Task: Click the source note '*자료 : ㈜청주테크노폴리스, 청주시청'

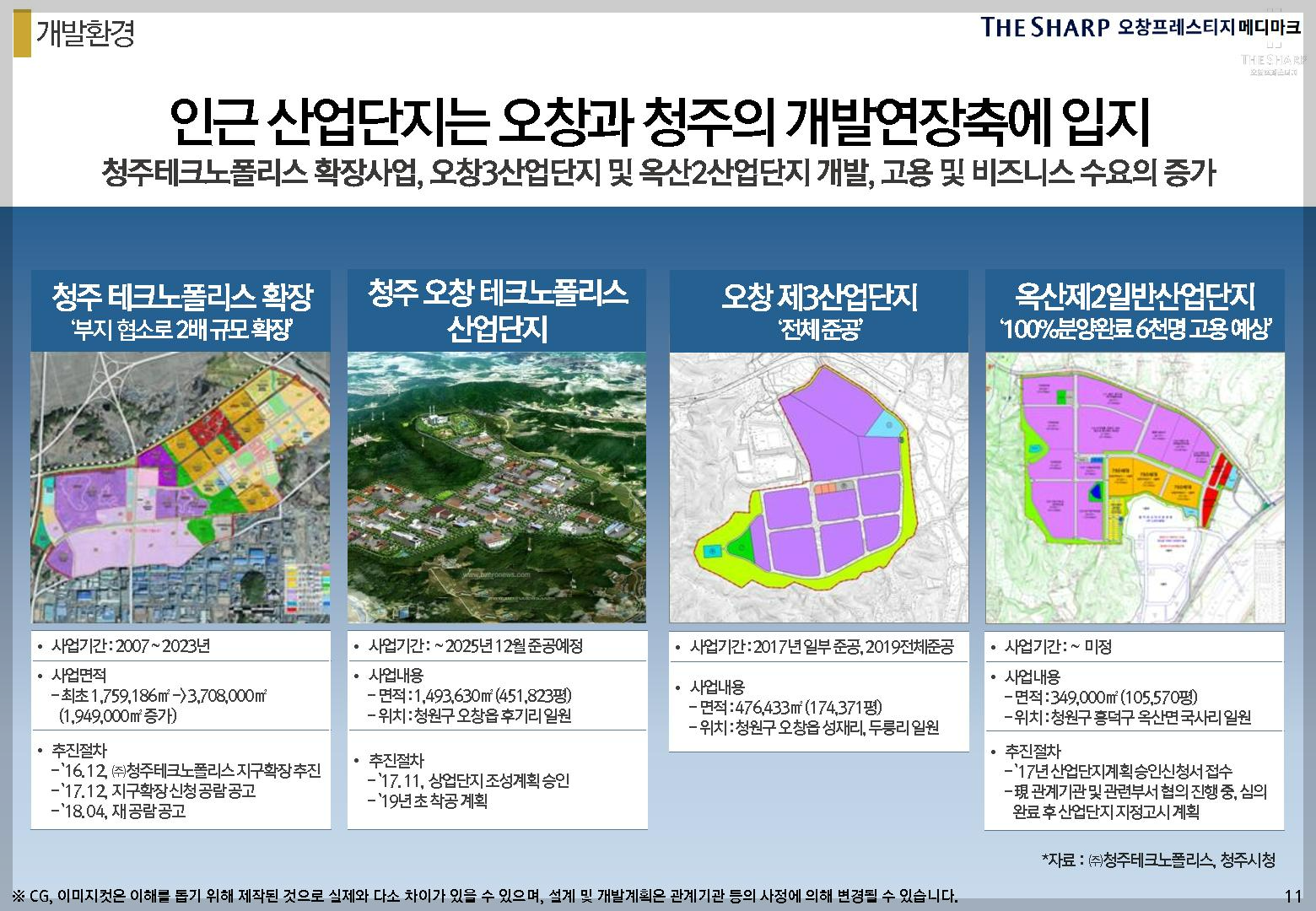Action: tap(1158, 860)
